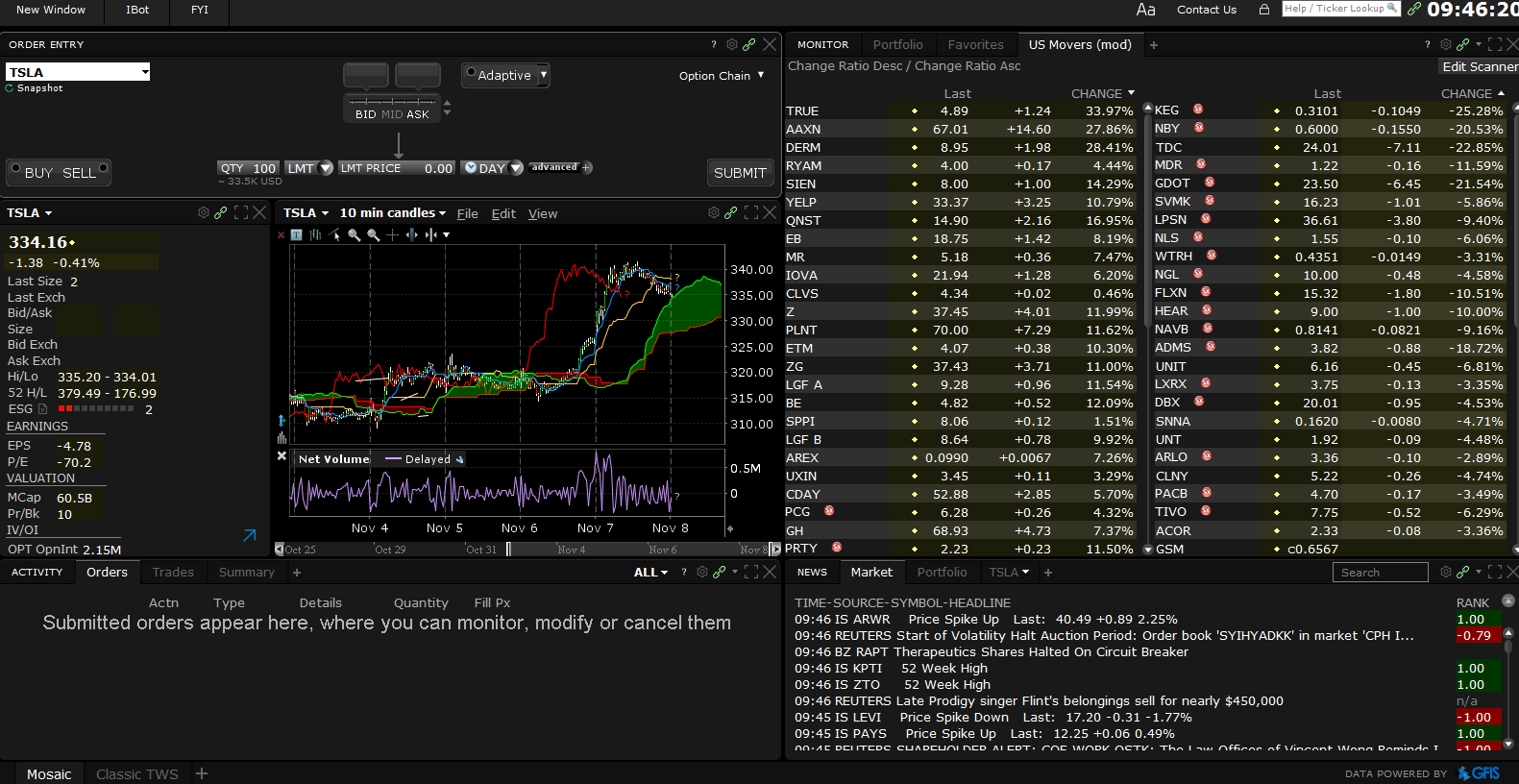
Task: Open Monitor panel settings gear
Action: 1446,44
